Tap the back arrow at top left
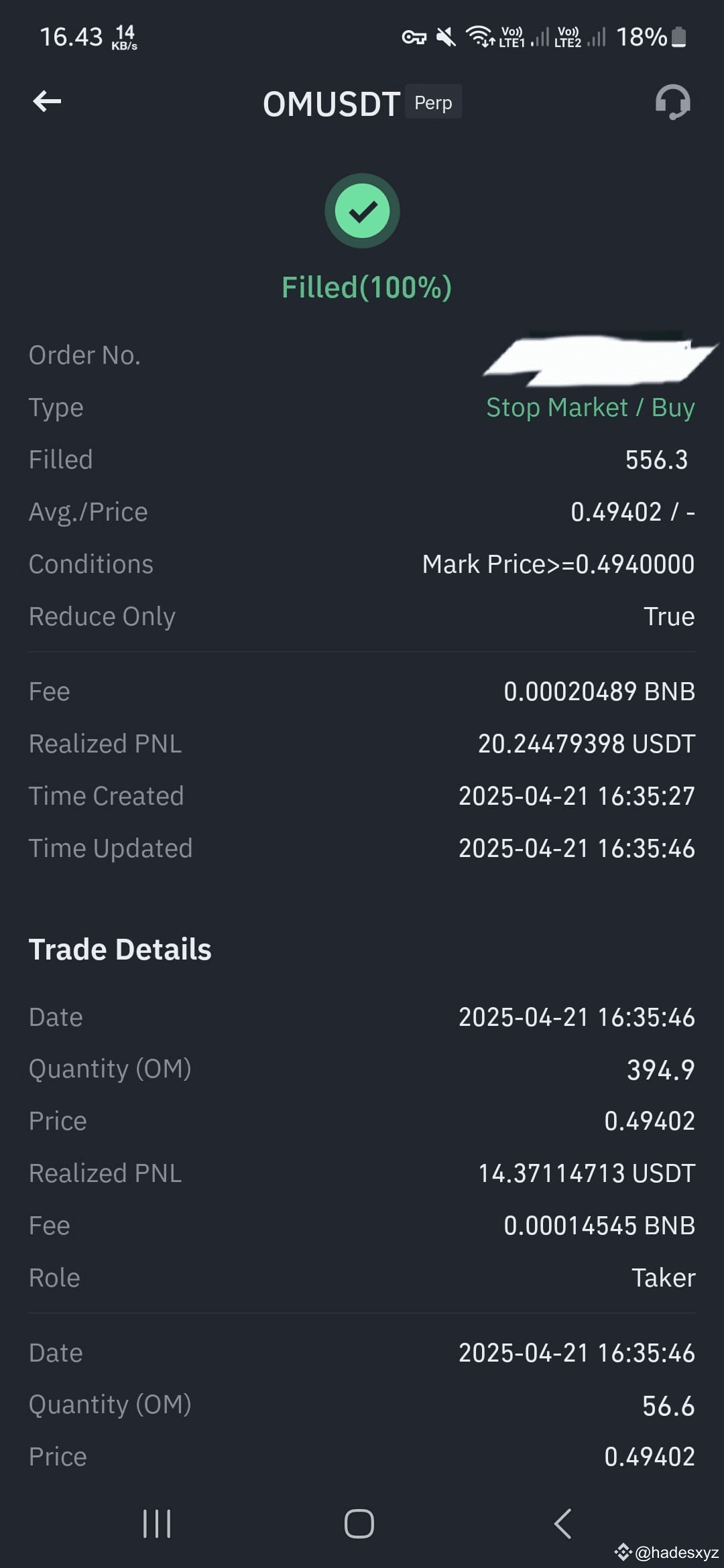Viewport: 724px width, 1568px height. [47, 102]
